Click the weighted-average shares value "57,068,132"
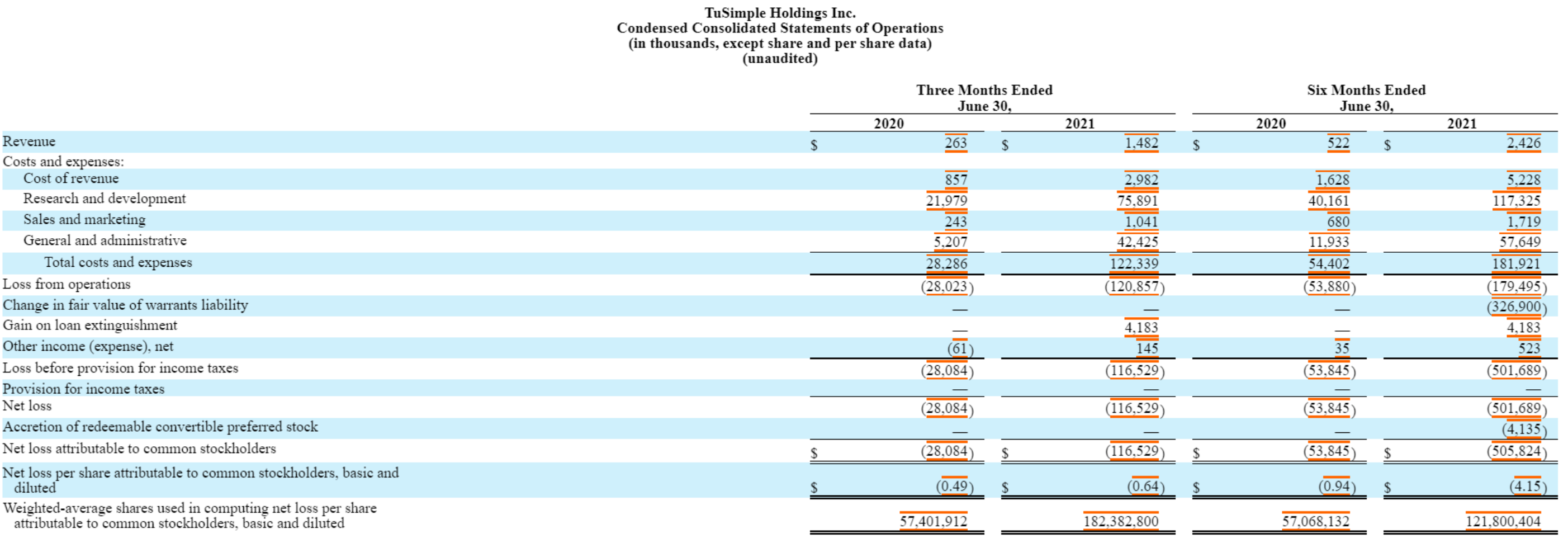1568x543 pixels. 1315,522
